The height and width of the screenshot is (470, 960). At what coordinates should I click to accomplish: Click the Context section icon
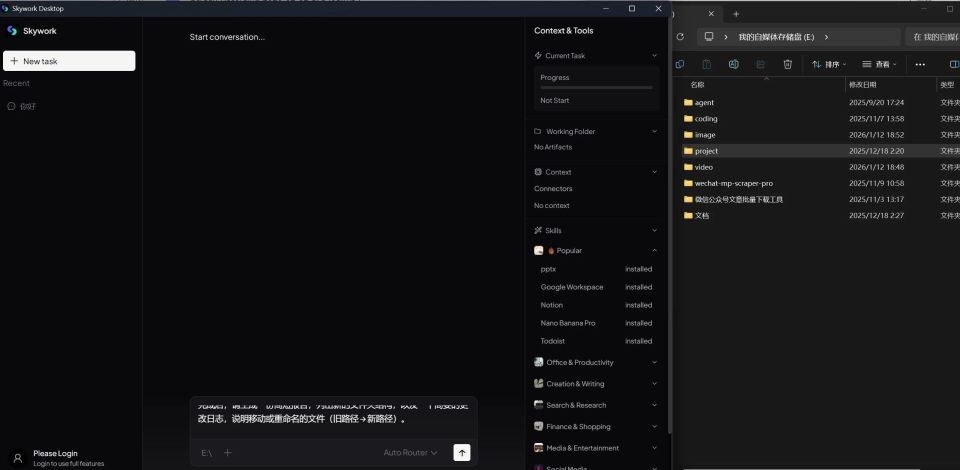tap(538, 172)
